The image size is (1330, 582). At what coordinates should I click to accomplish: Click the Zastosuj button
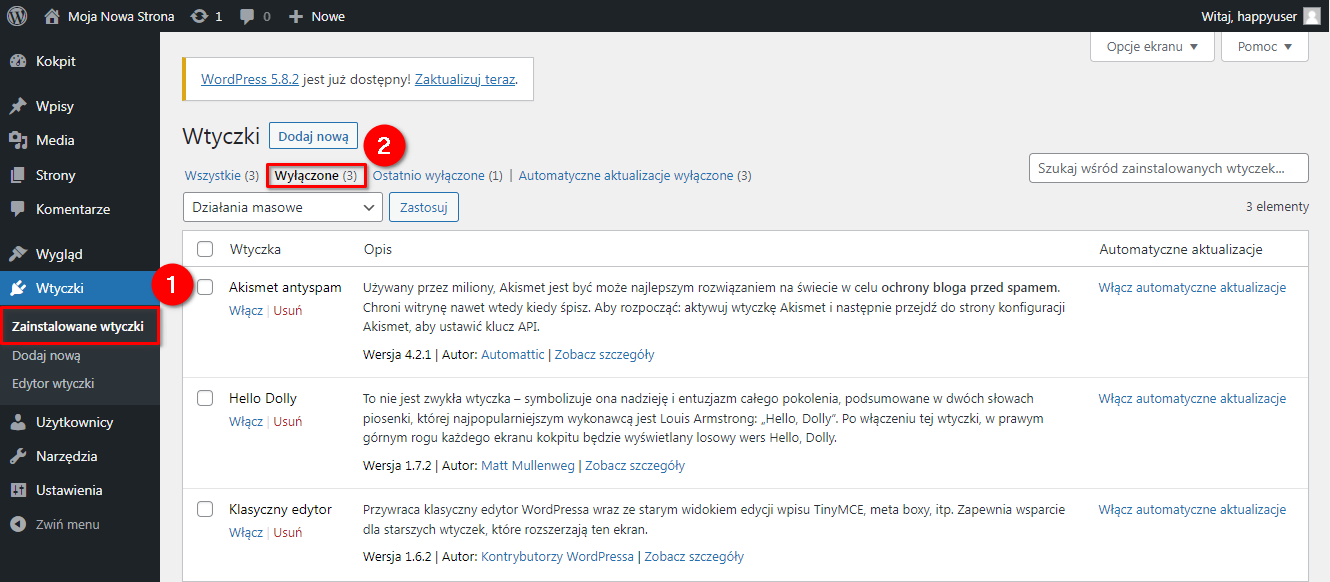coord(424,207)
